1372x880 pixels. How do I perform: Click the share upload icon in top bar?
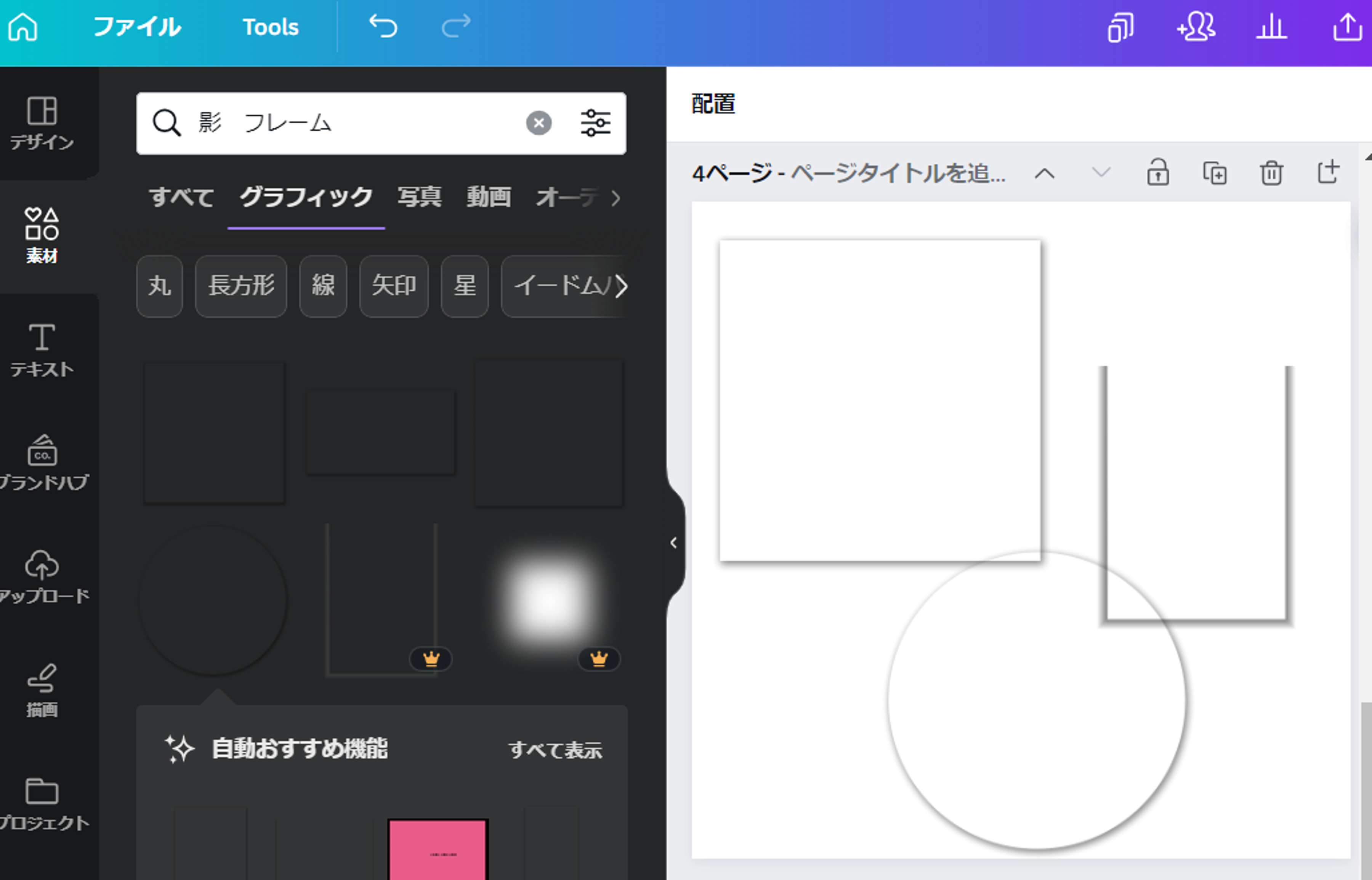(1348, 27)
